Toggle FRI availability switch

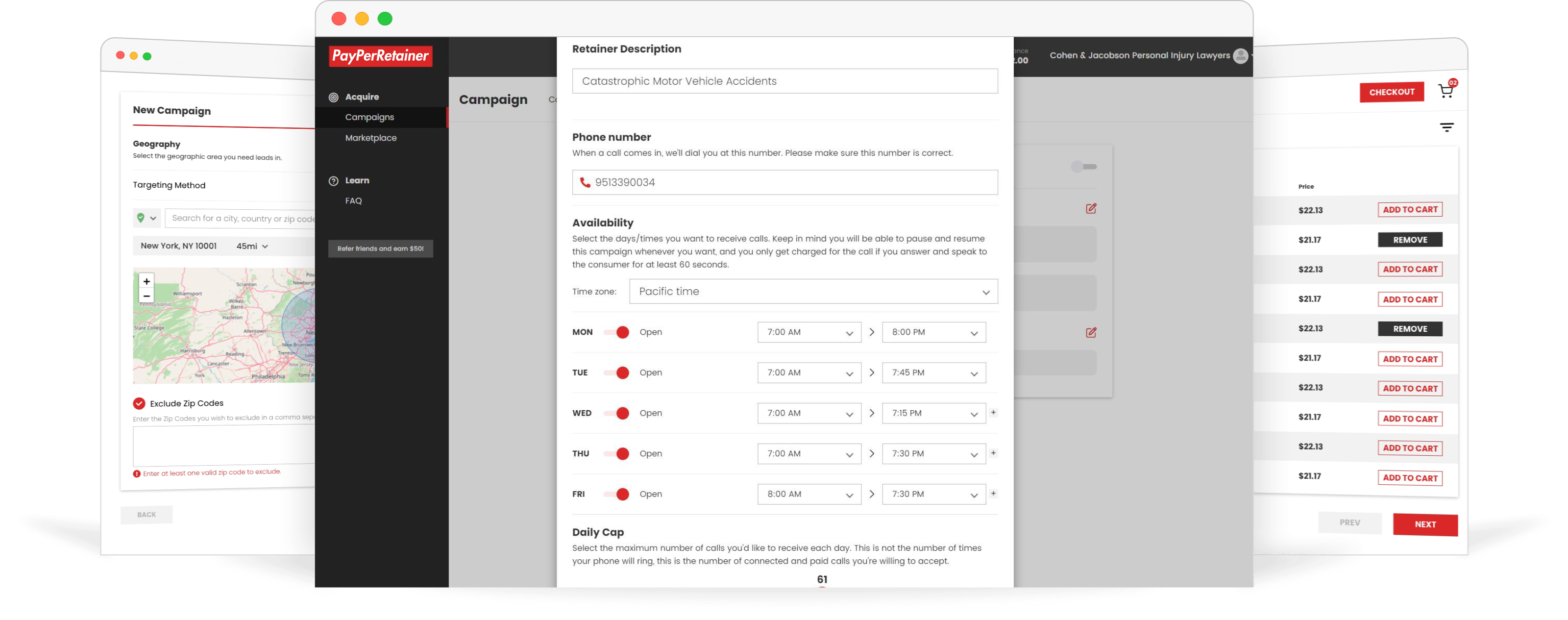click(x=616, y=494)
